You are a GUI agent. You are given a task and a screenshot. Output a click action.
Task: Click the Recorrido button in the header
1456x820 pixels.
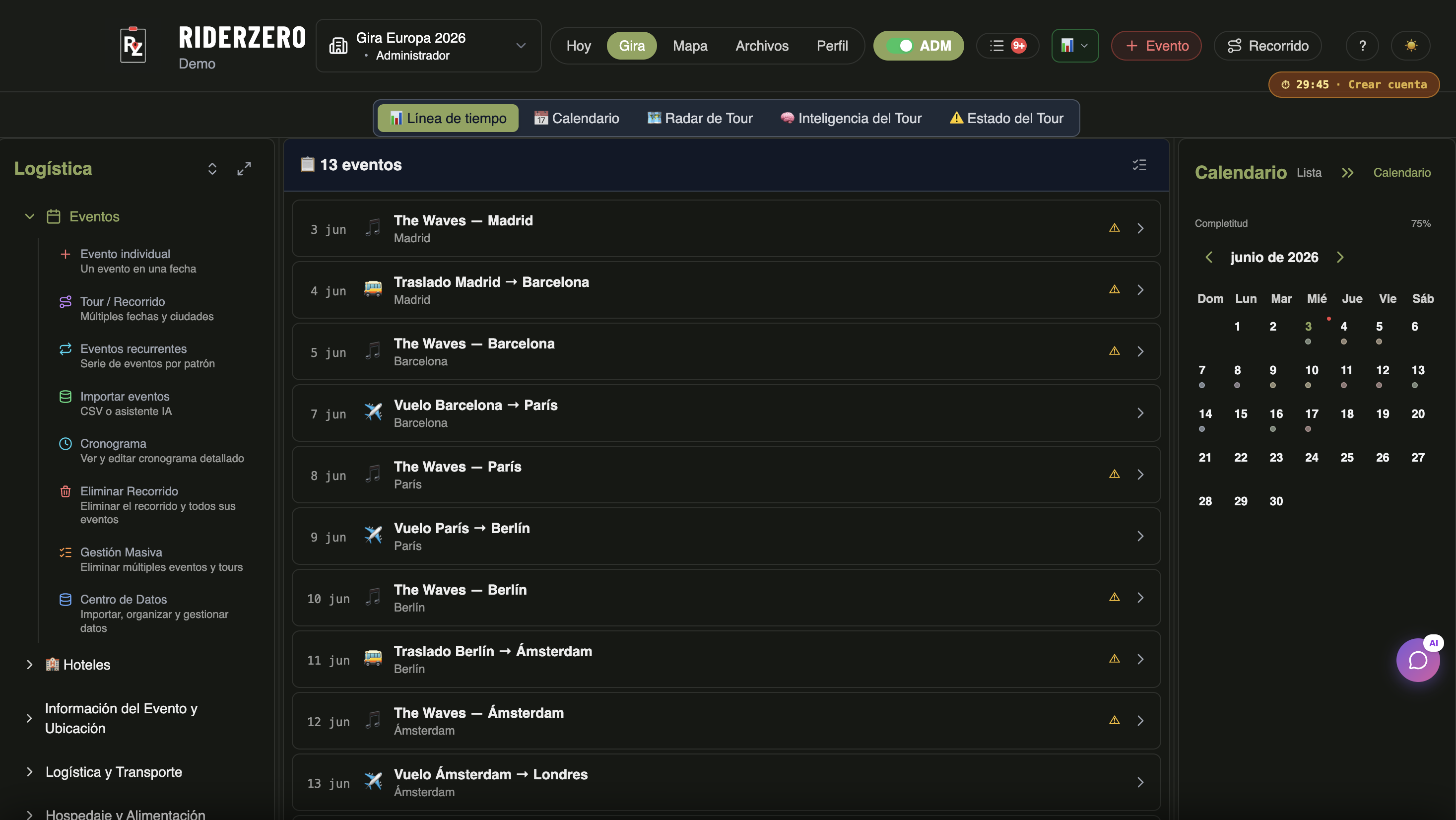click(x=1268, y=46)
